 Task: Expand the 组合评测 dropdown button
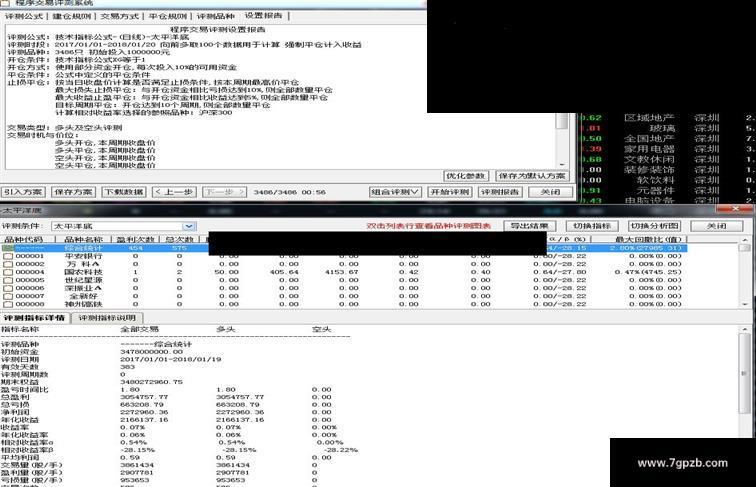click(x=395, y=192)
